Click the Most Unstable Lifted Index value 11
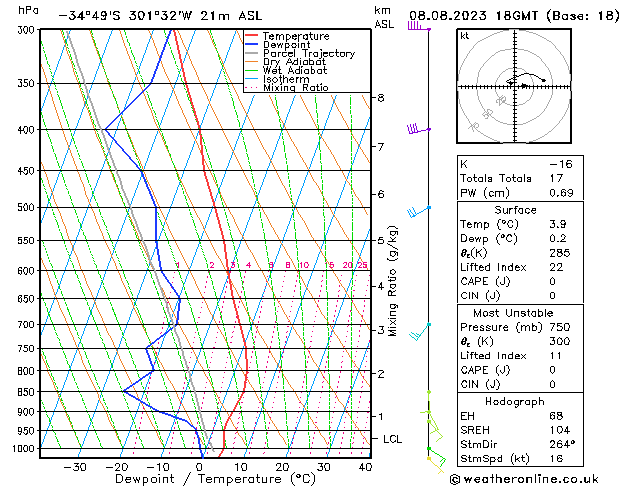 pos(556,356)
